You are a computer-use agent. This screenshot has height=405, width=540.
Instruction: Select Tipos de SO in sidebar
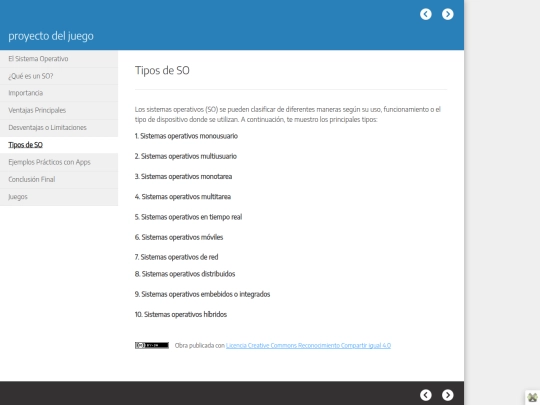[59, 145]
